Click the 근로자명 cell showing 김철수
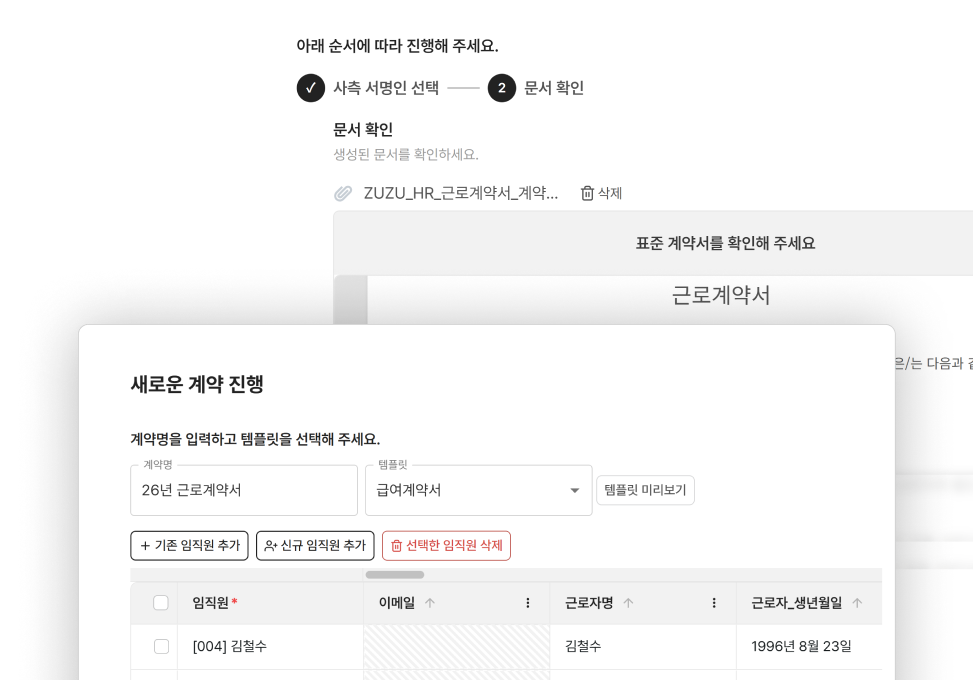The height and width of the screenshot is (680, 973). point(643,646)
